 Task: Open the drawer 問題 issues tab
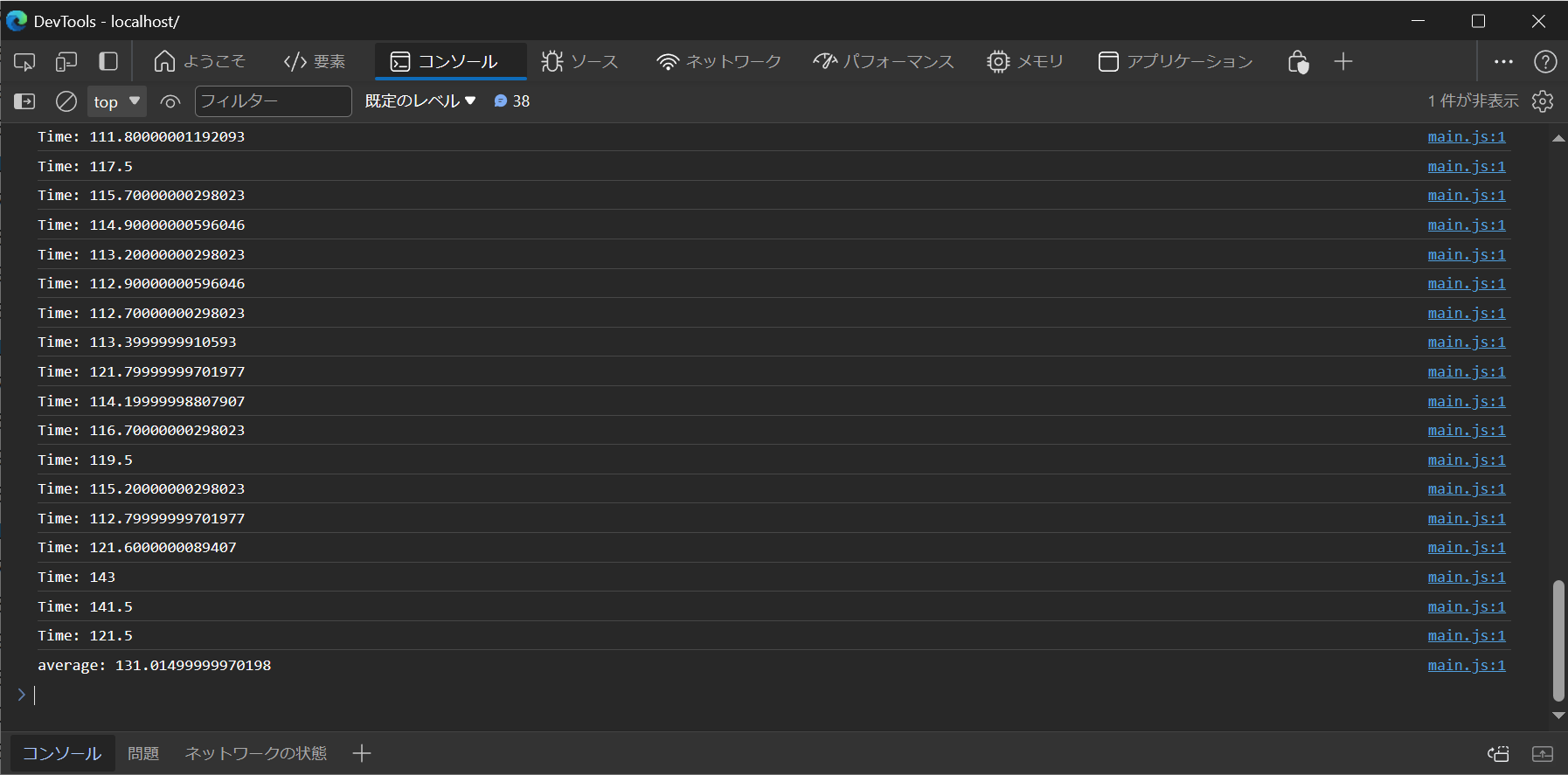click(143, 753)
